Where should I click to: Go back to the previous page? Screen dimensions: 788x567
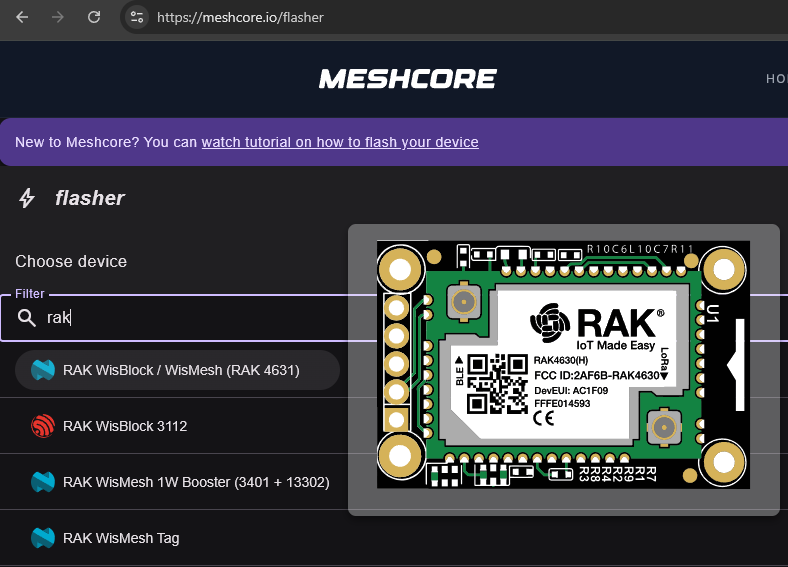(x=22, y=17)
